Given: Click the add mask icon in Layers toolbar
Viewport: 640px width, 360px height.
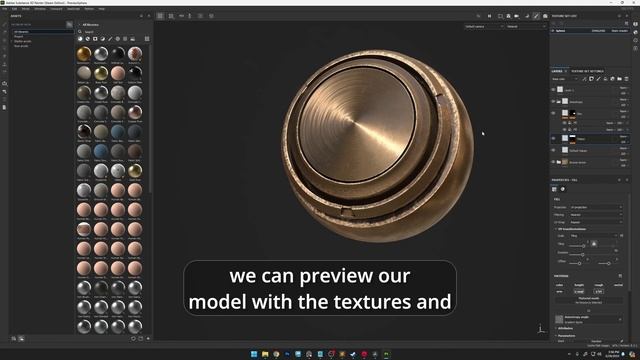Looking at the screenshot, I should 591,79.
